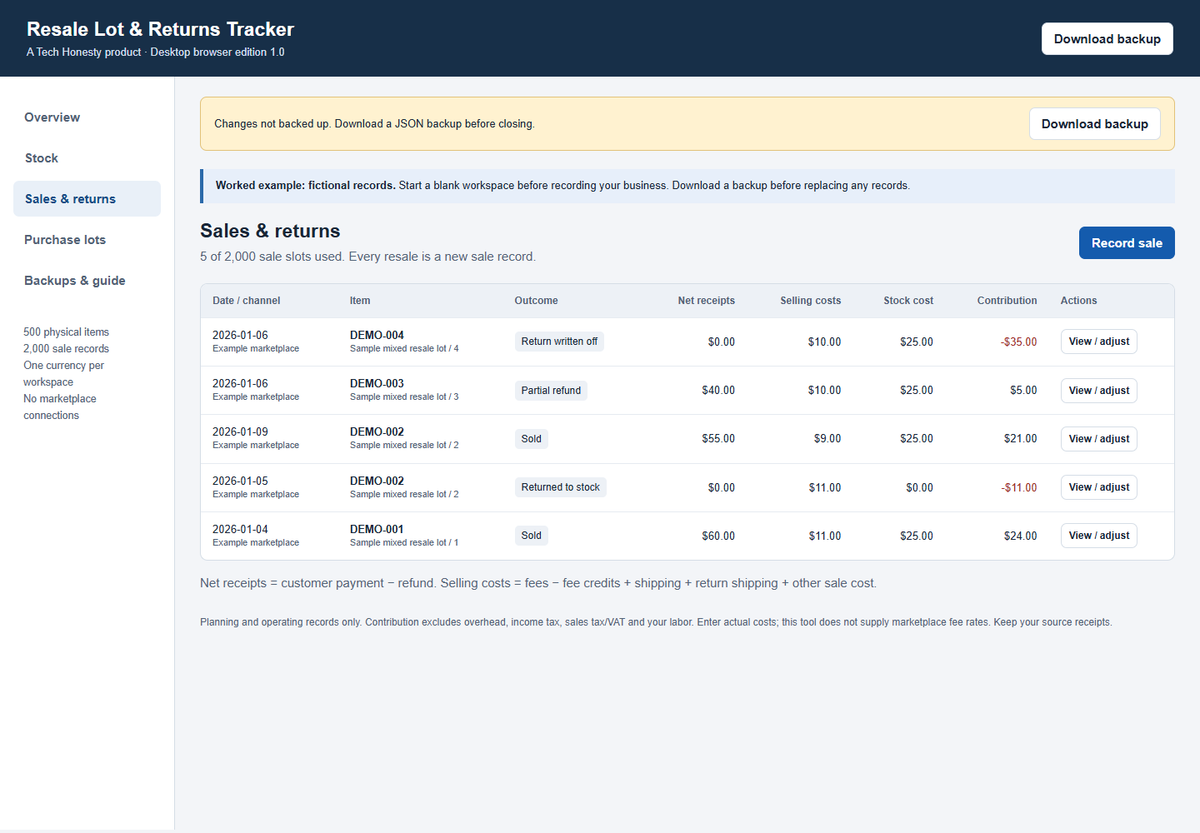The width and height of the screenshot is (1200, 833).
Task: Click the $55.00 net receipts value
Action: [718, 439]
